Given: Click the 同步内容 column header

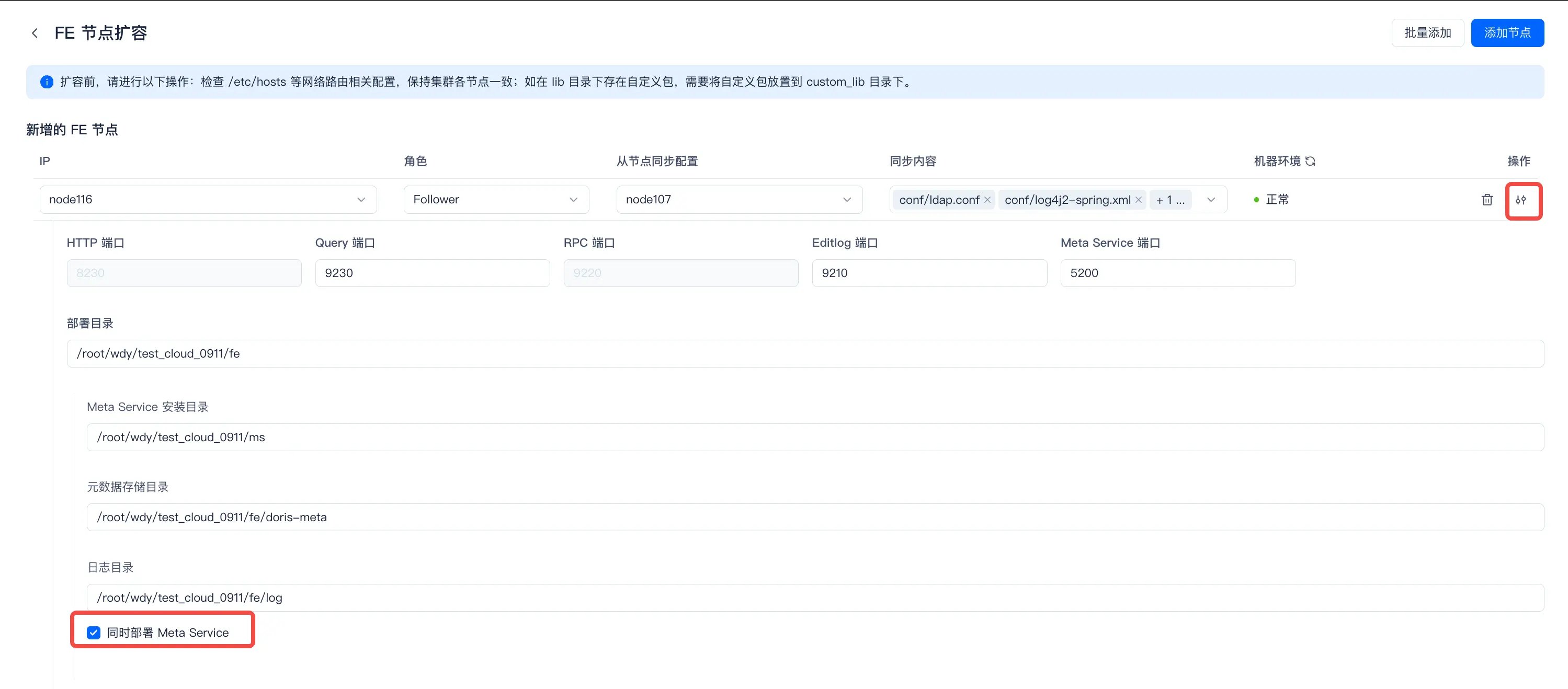Looking at the screenshot, I should pyautogui.click(x=913, y=162).
